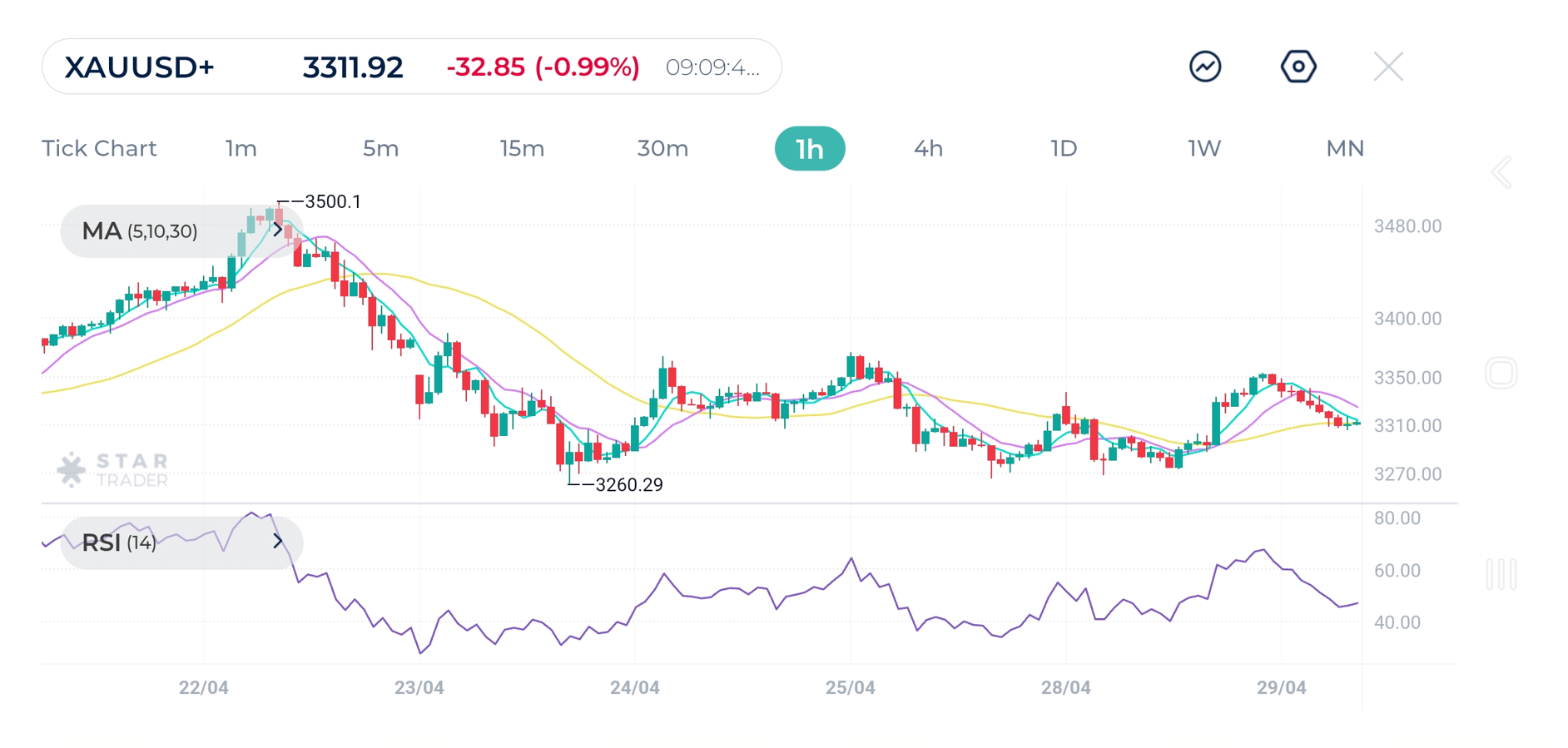The width and height of the screenshot is (1568, 748).
Task: Tap the left chevron back arrow
Action: (1501, 172)
